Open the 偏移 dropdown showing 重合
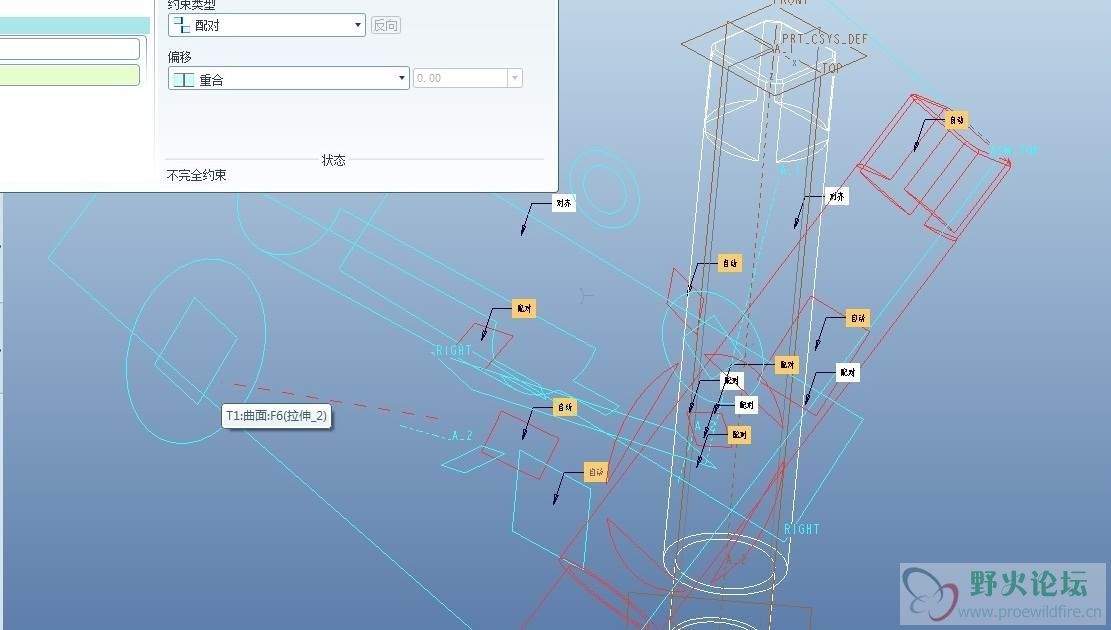 pyautogui.click(x=288, y=79)
